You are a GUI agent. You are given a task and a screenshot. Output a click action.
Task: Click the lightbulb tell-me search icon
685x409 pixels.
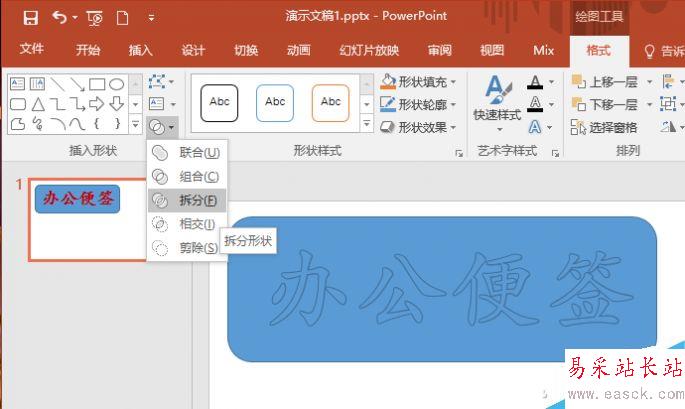coord(650,52)
